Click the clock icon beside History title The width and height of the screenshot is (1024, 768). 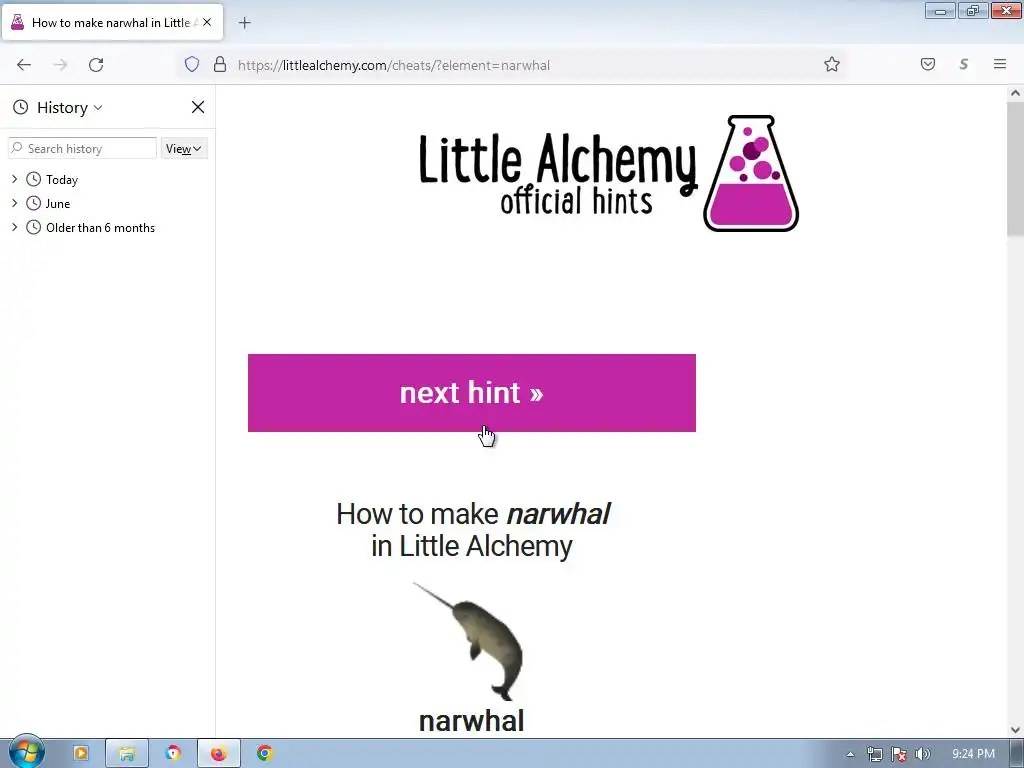tap(21, 107)
